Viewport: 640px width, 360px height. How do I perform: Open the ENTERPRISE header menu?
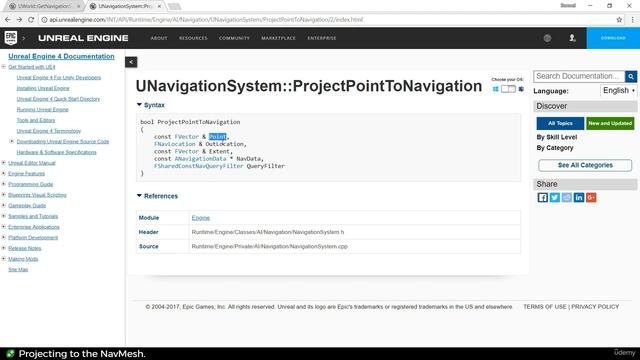click(x=322, y=38)
